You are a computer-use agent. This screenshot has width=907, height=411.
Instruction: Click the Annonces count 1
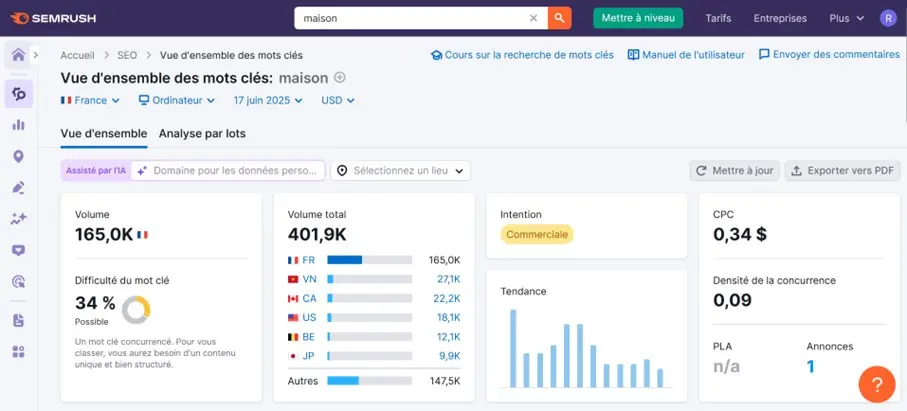(x=811, y=366)
